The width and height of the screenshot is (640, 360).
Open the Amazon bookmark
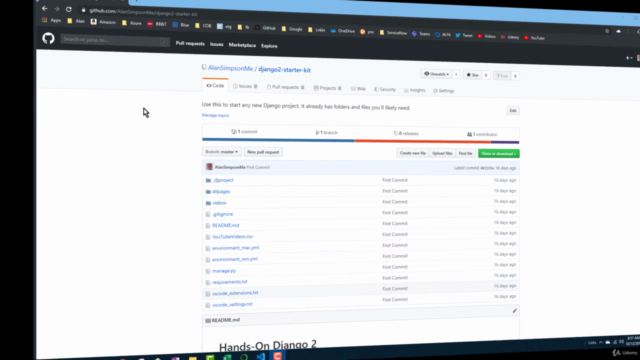(103, 22)
